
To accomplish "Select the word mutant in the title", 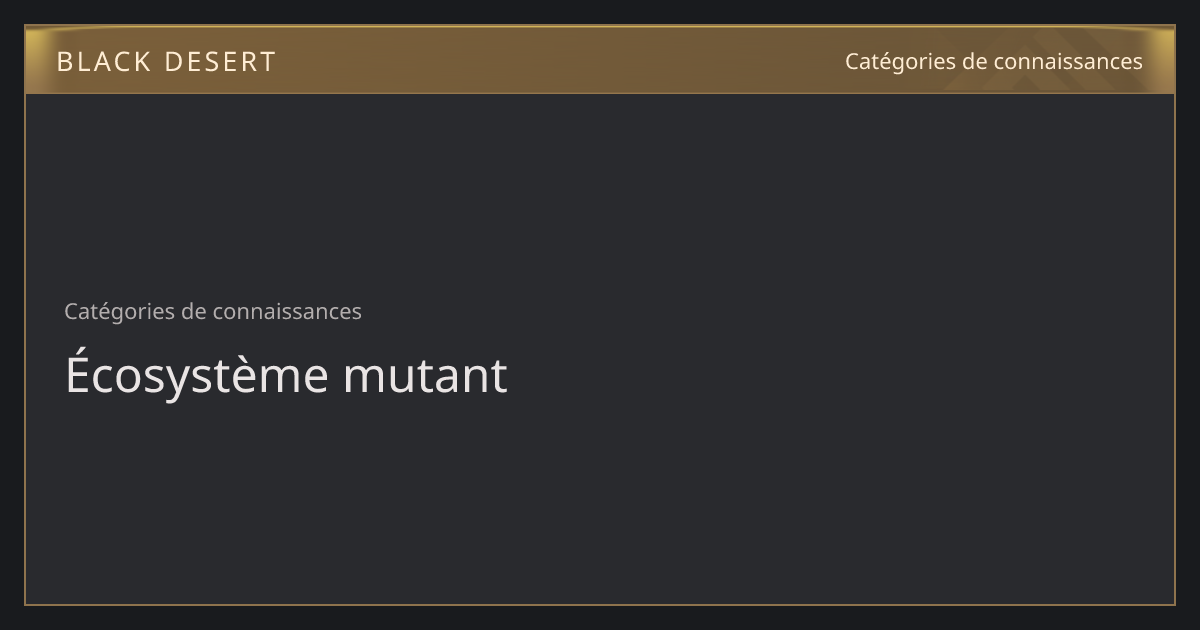I will point(425,378).
